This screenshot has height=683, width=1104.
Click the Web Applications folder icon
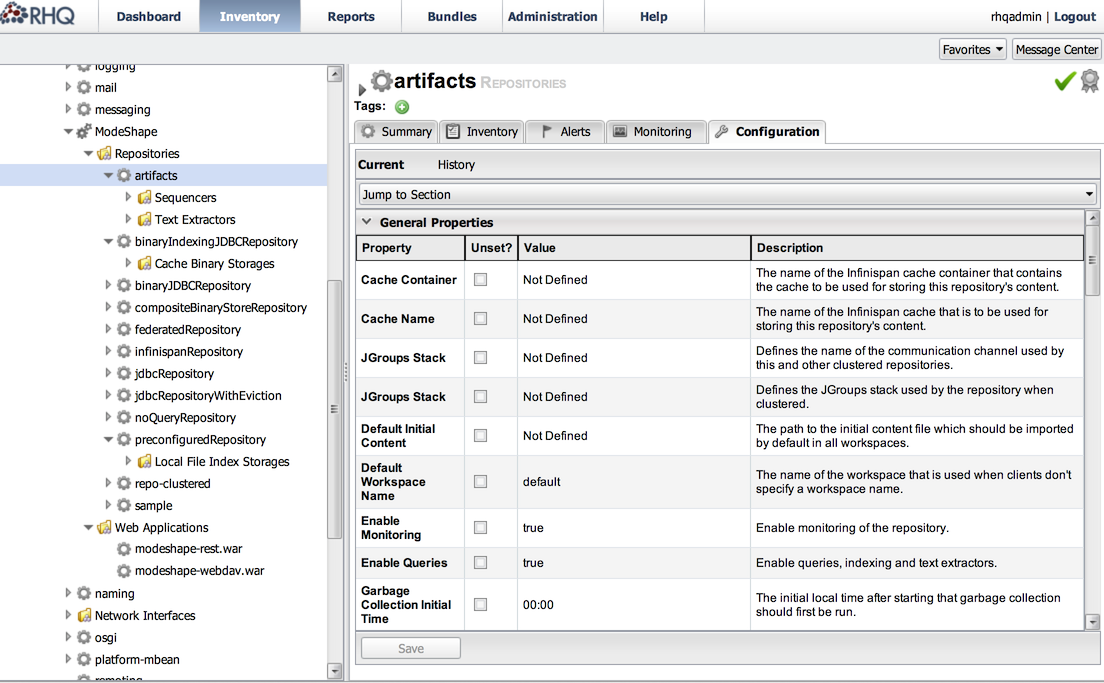pos(104,527)
